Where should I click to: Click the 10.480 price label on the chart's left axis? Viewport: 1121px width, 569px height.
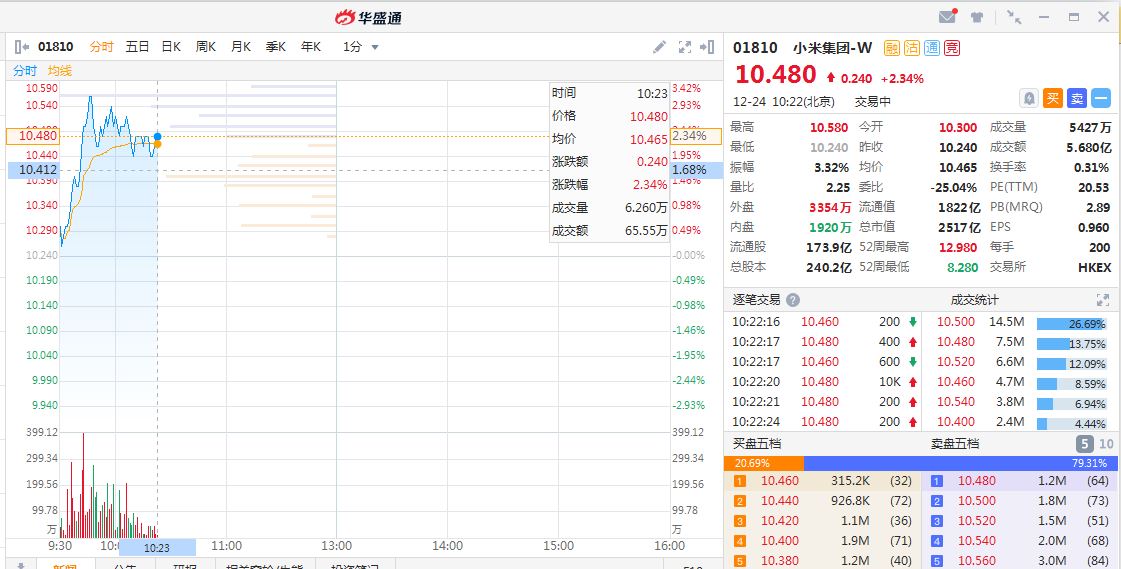pyautogui.click(x=34, y=136)
